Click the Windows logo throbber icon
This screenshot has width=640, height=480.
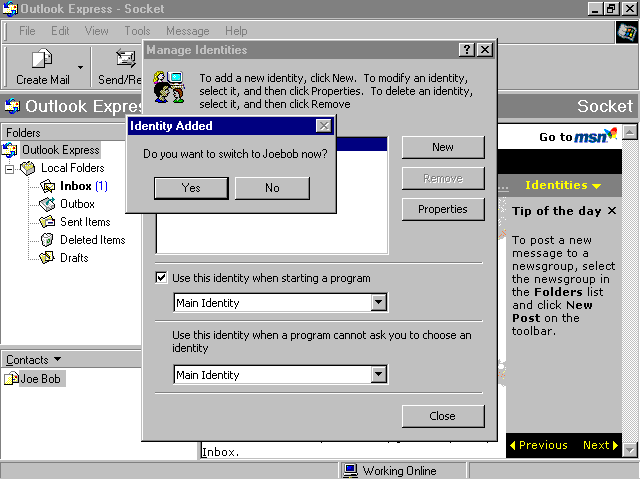click(627, 32)
